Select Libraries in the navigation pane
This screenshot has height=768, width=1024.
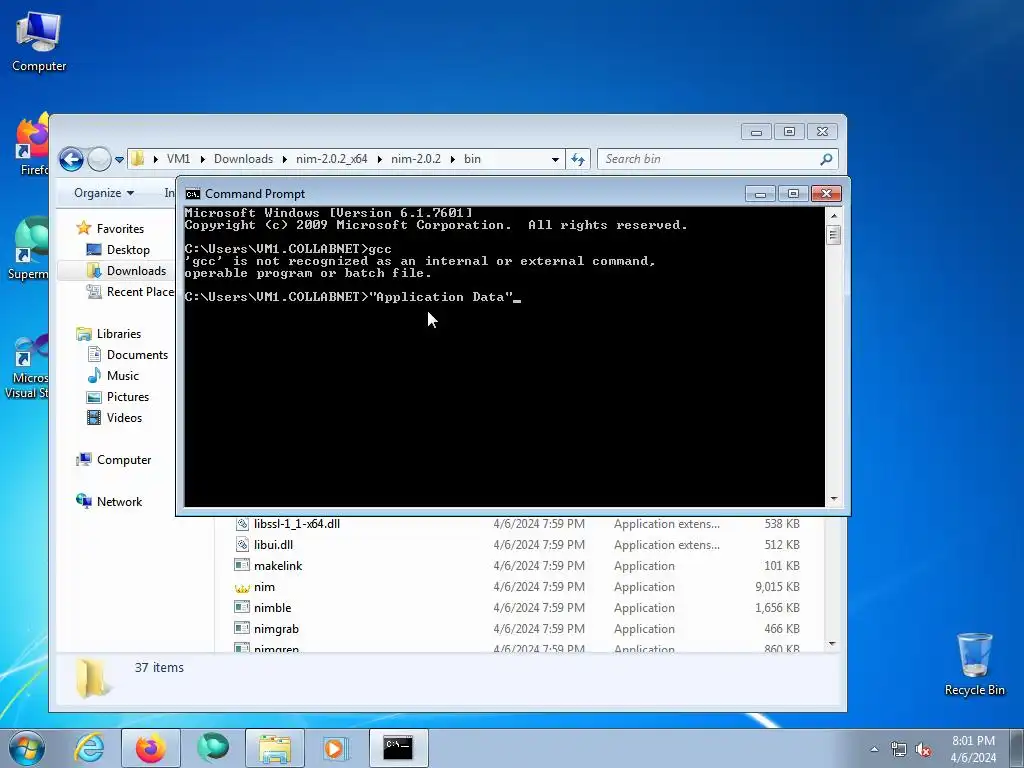pyautogui.click(x=118, y=333)
